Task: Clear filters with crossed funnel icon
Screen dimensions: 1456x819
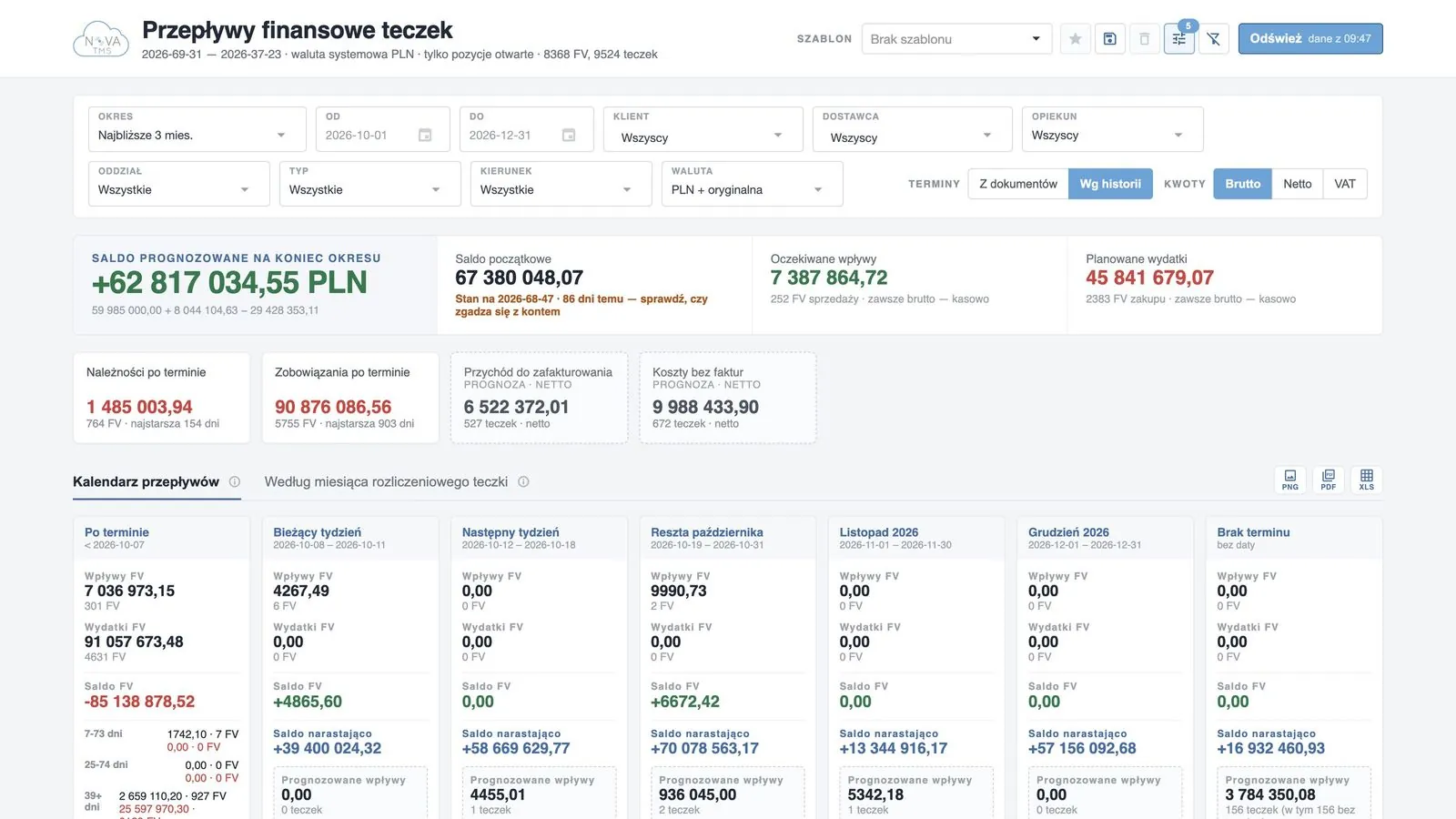Action: 1213,39
